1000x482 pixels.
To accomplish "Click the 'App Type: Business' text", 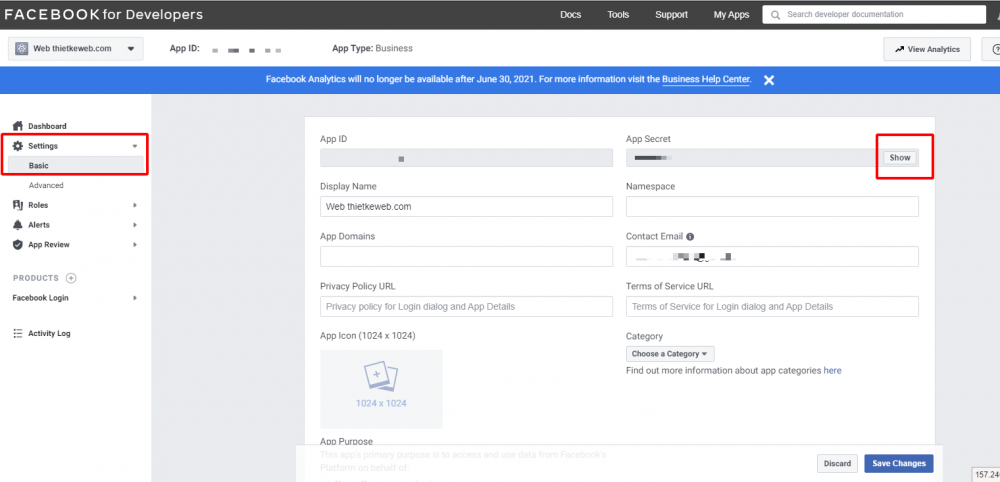I will pyautogui.click(x=372, y=48).
